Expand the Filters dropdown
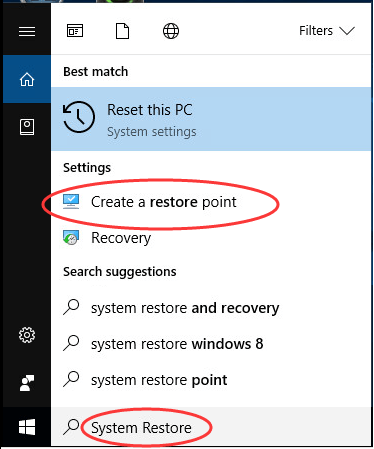The height and width of the screenshot is (449, 374). (327, 31)
